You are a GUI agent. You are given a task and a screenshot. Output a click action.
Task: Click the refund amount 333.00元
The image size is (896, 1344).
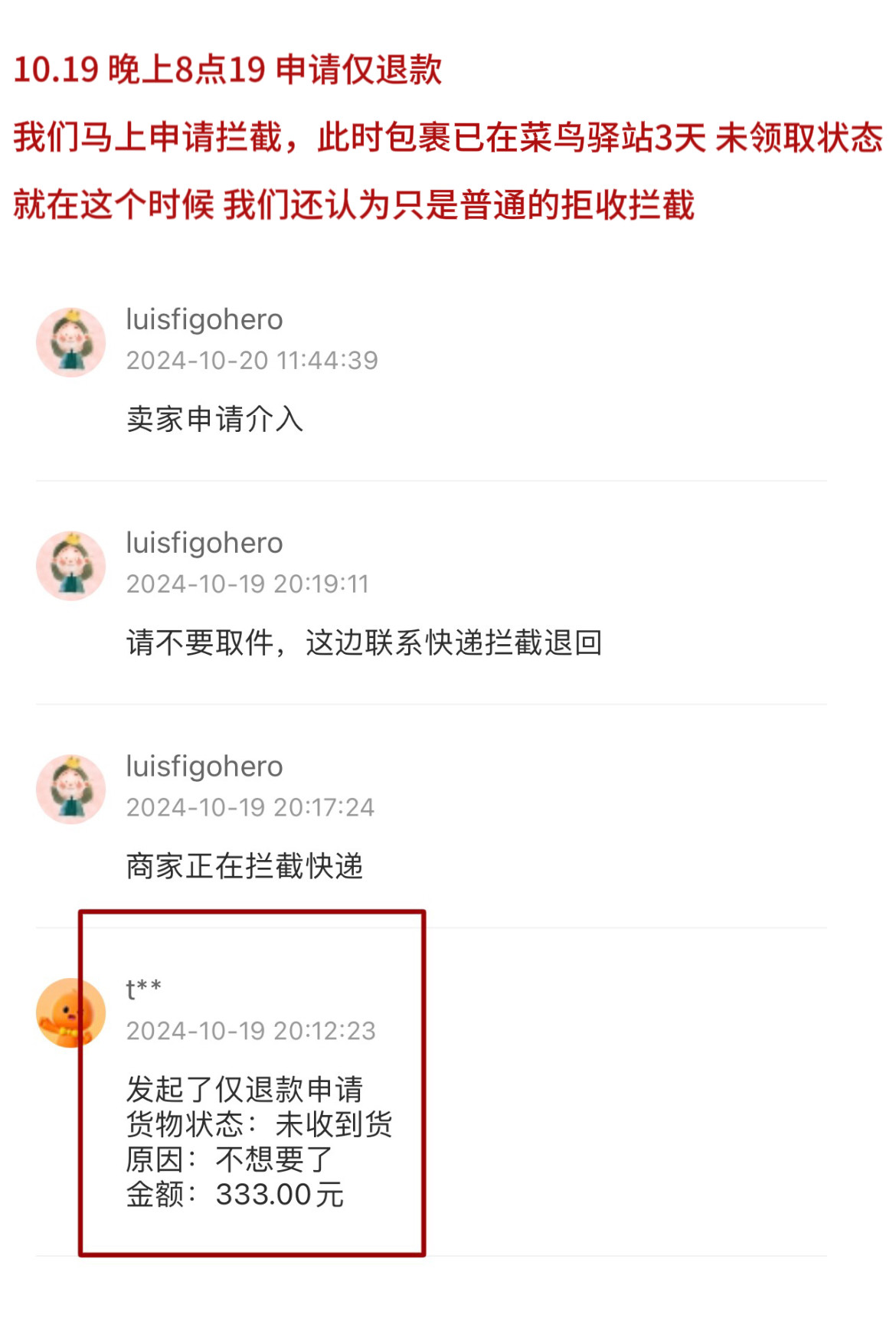280,1195
